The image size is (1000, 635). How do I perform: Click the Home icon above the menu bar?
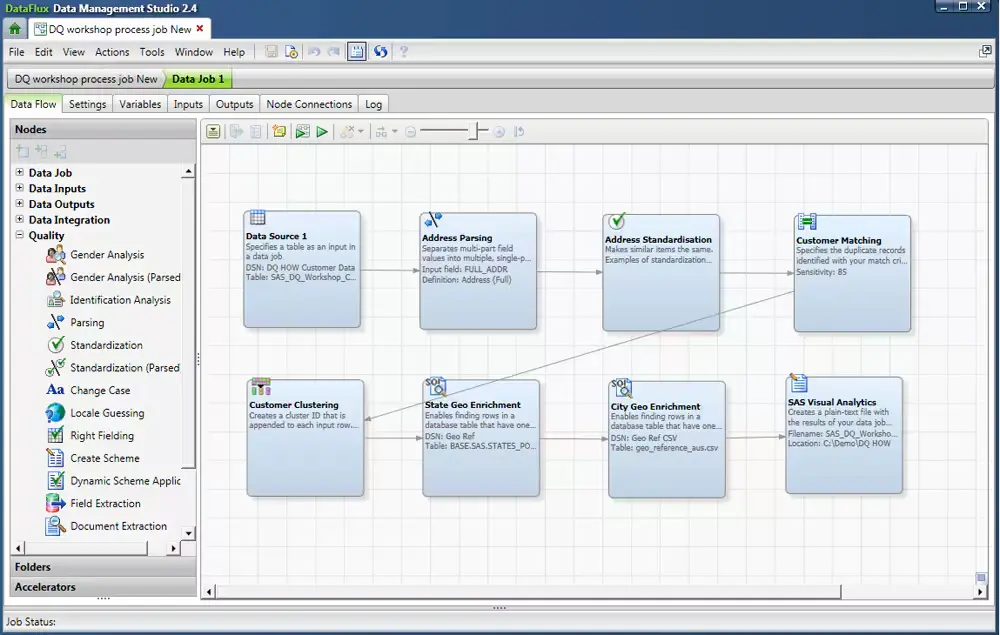click(14, 30)
